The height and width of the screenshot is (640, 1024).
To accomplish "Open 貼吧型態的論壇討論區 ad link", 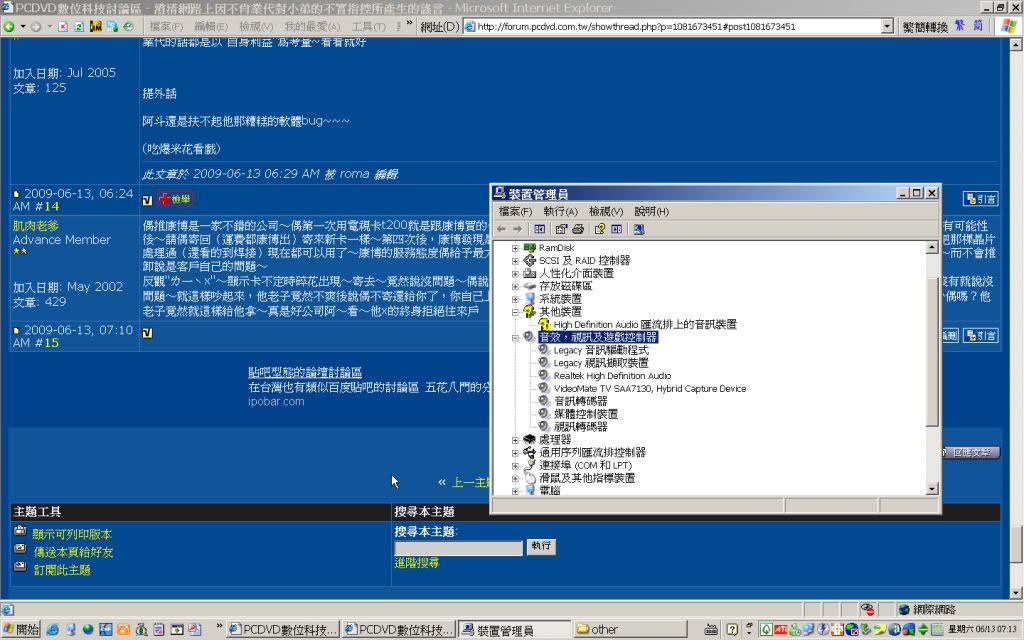I will 305,372.
